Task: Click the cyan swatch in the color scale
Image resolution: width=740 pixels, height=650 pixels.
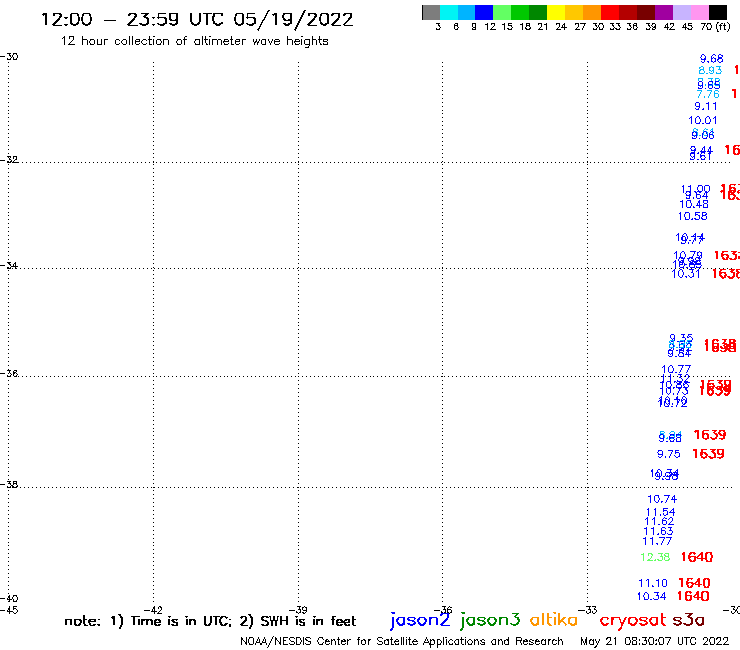Action: (x=449, y=12)
